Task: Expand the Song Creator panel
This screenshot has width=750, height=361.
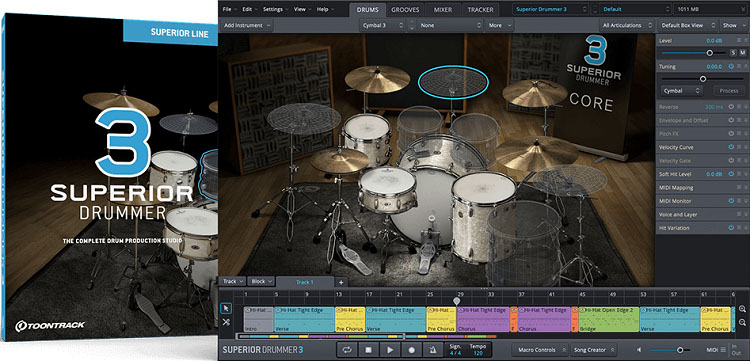Action: 593,350
